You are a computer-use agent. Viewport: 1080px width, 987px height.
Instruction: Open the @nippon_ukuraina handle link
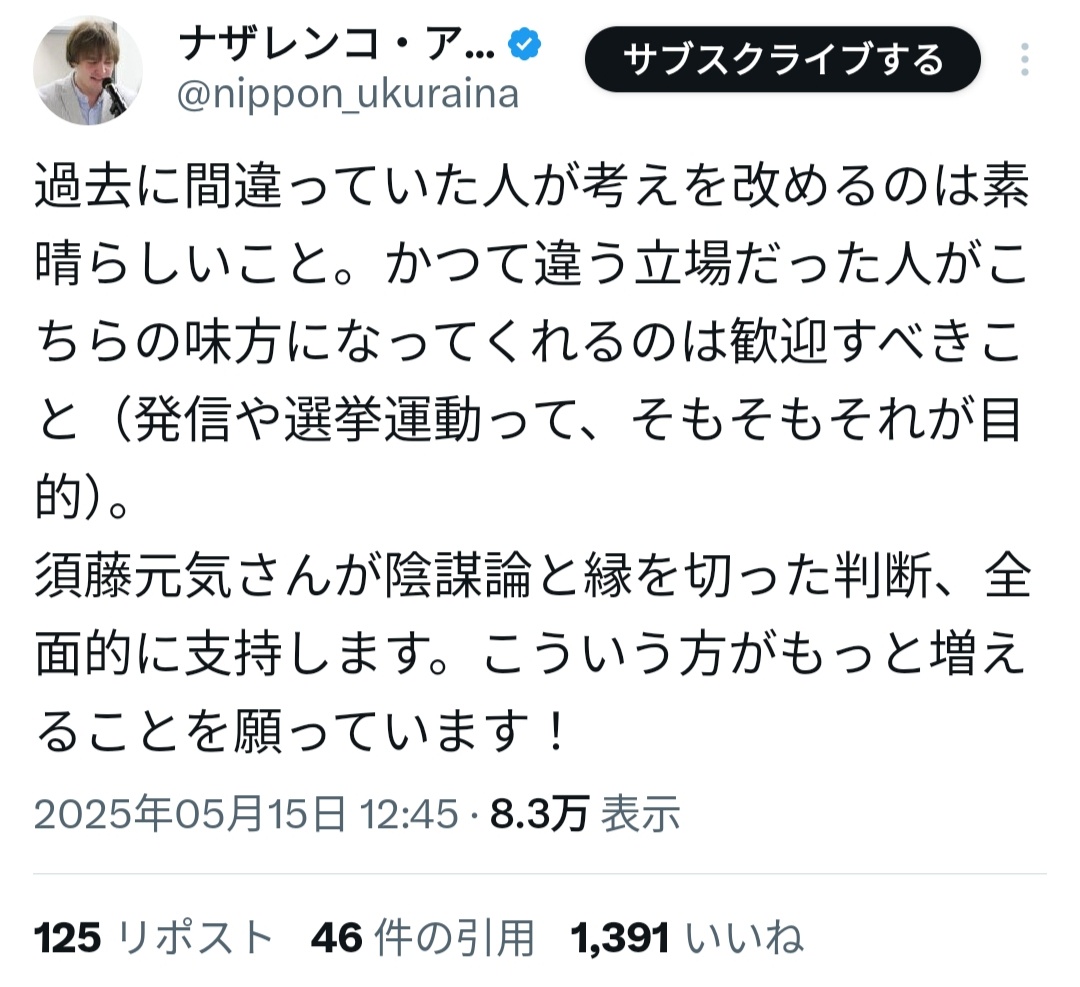pyautogui.click(x=347, y=95)
